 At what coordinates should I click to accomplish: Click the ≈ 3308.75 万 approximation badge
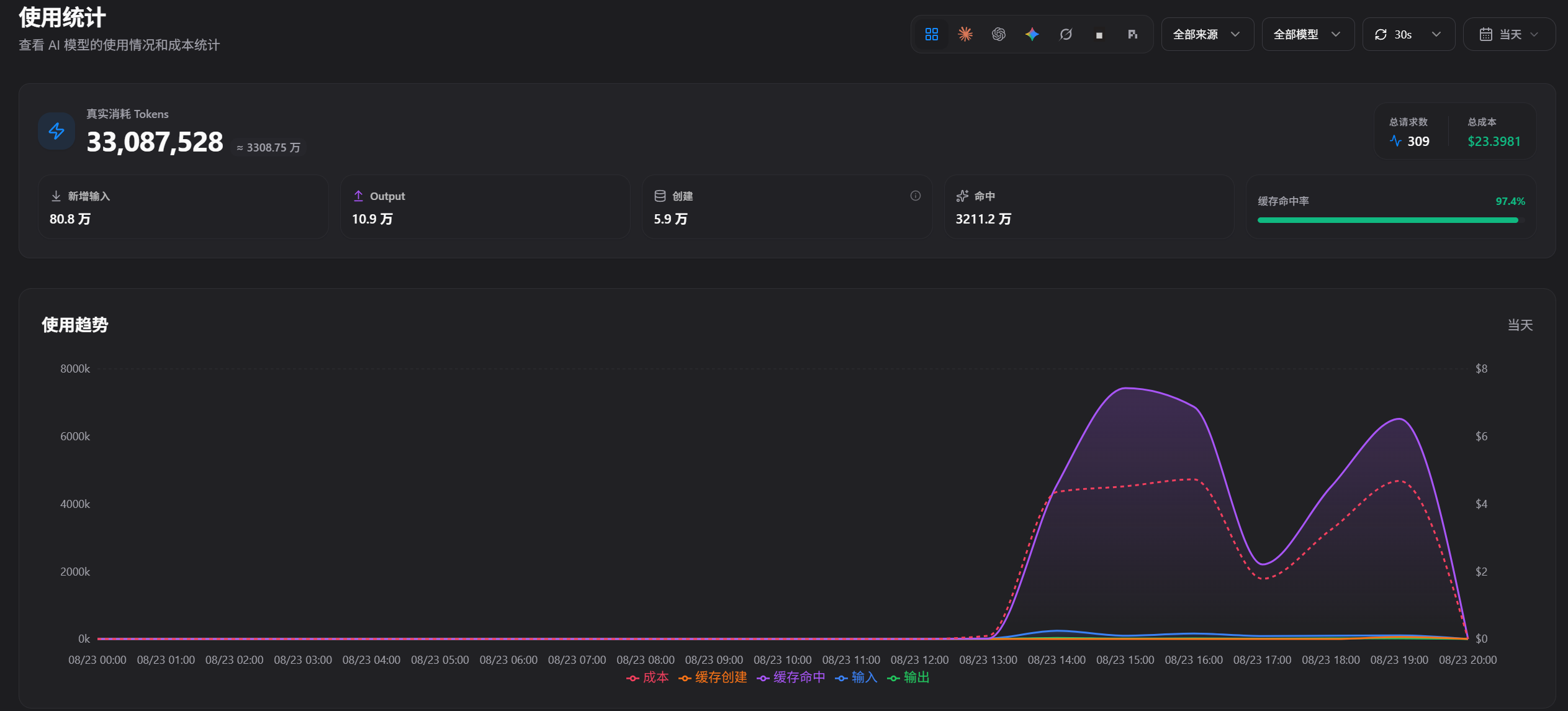click(x=268, y=147)
